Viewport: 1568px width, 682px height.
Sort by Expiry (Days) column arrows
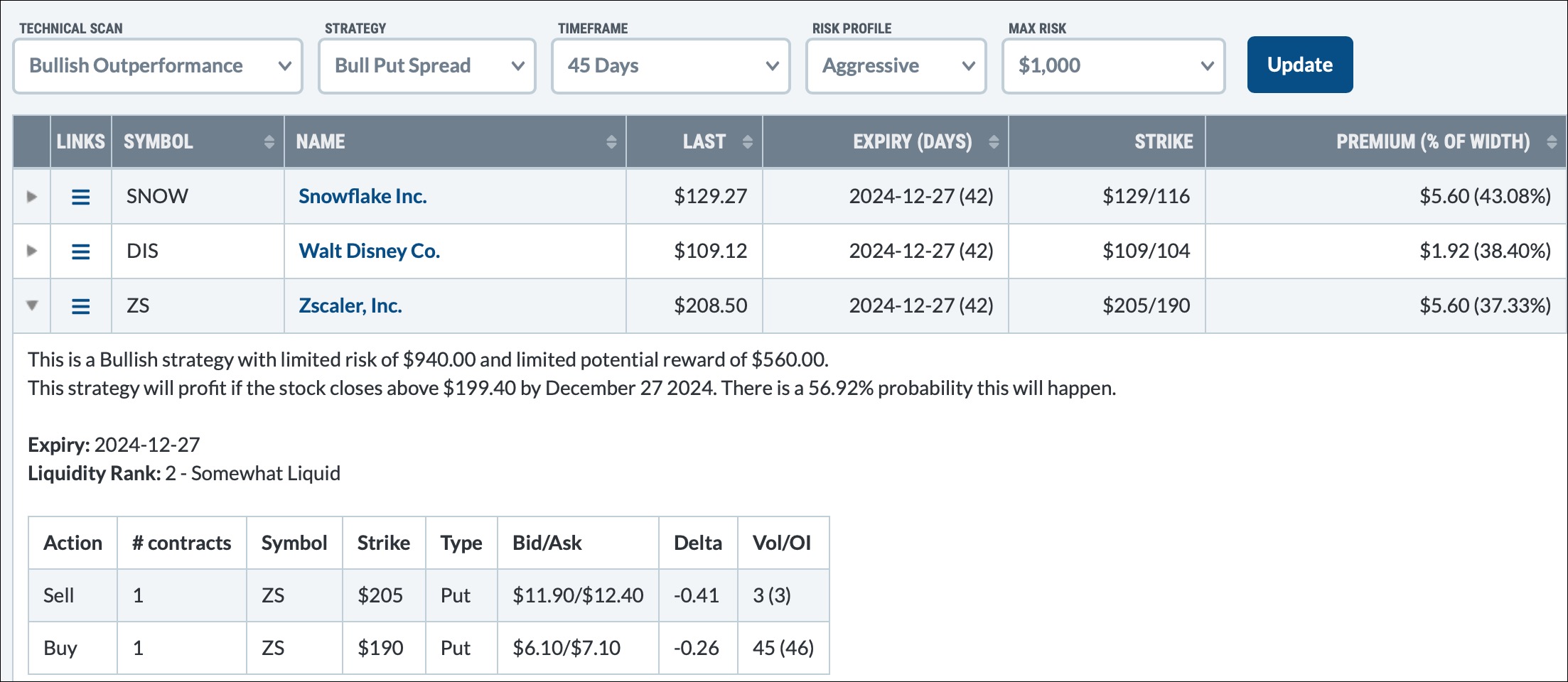pyautogui.click(x=994, y=142)
